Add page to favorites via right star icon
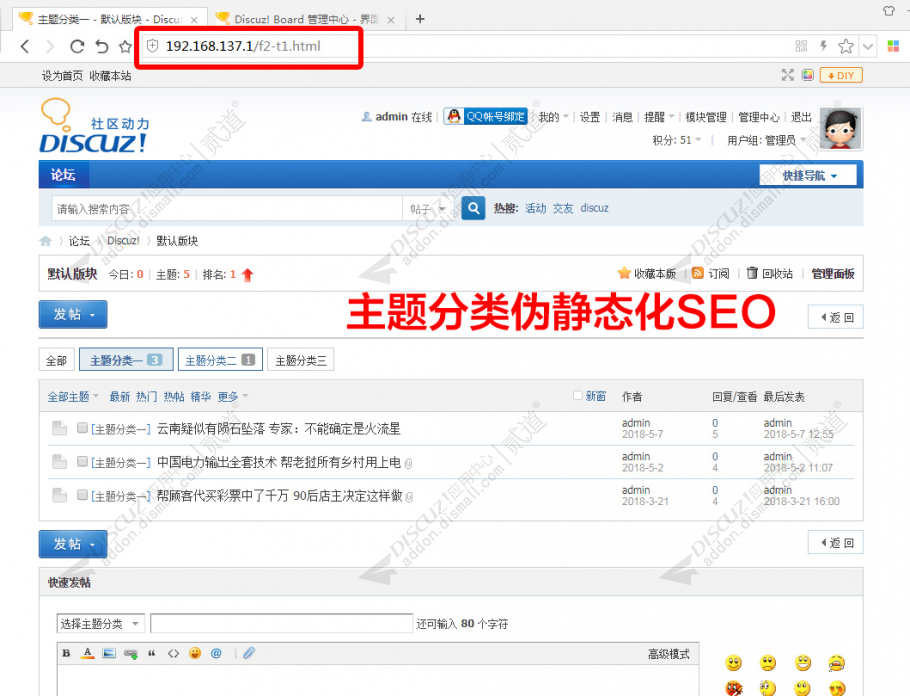 click(x=846, y=46)
